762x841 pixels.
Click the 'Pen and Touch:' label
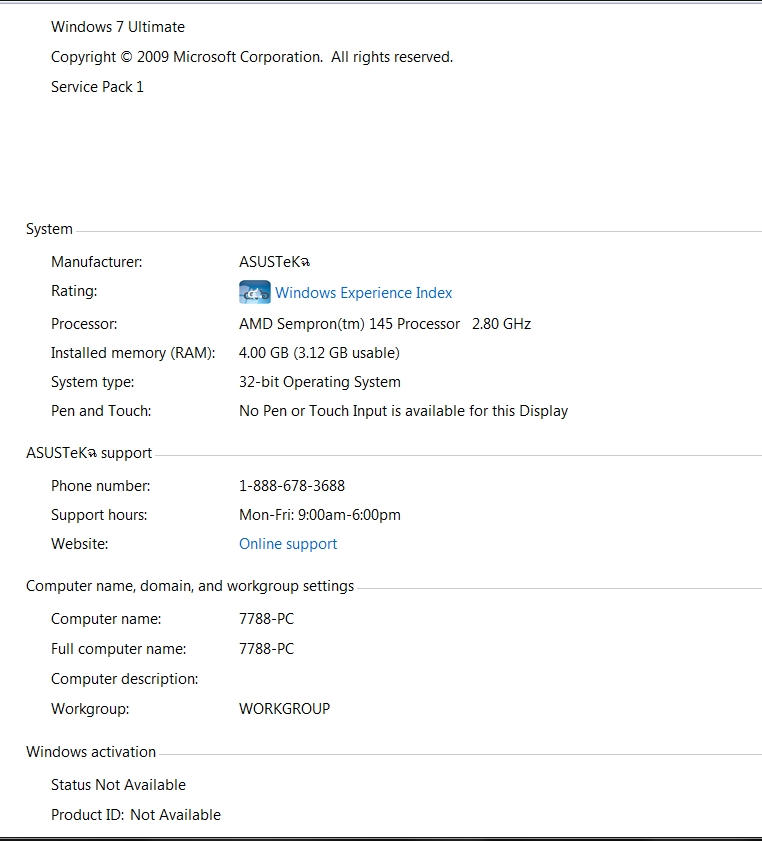[101, 411]
